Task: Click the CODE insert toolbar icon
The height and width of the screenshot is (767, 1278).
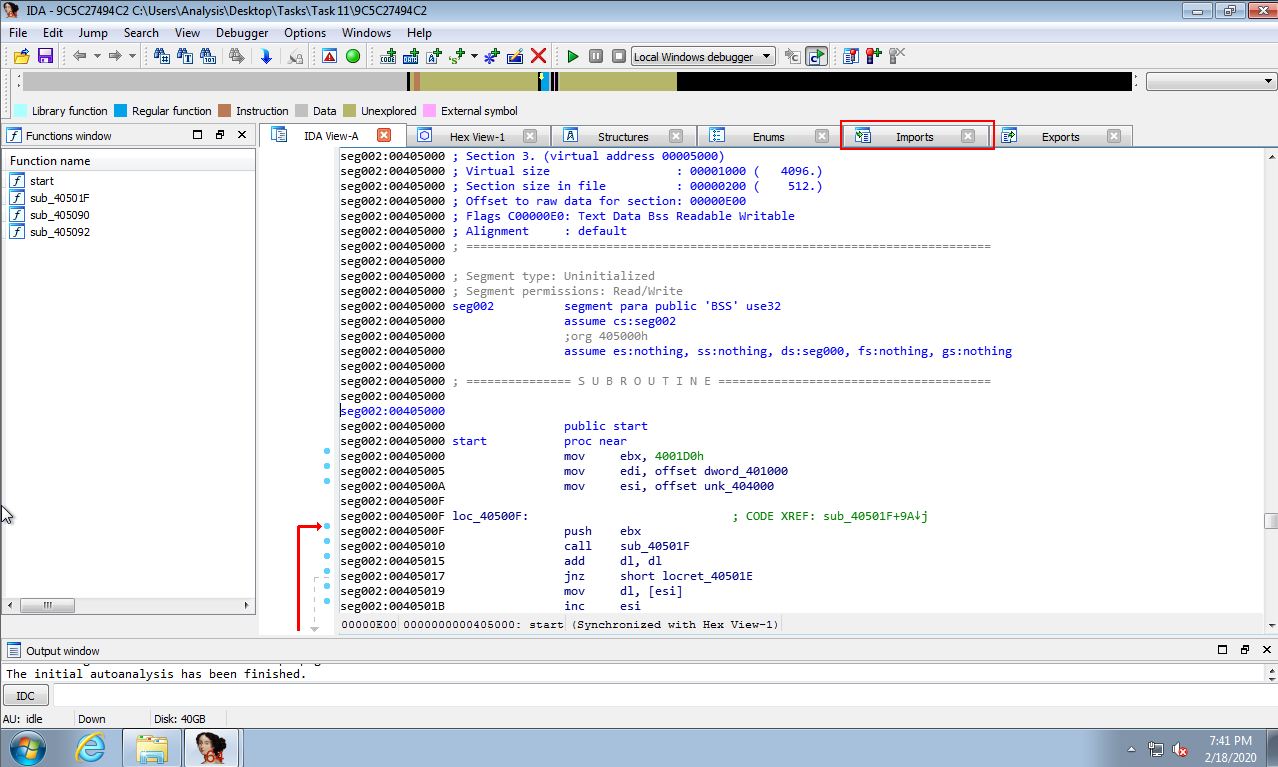Action: pyautogui.click(x=389, y=56)
